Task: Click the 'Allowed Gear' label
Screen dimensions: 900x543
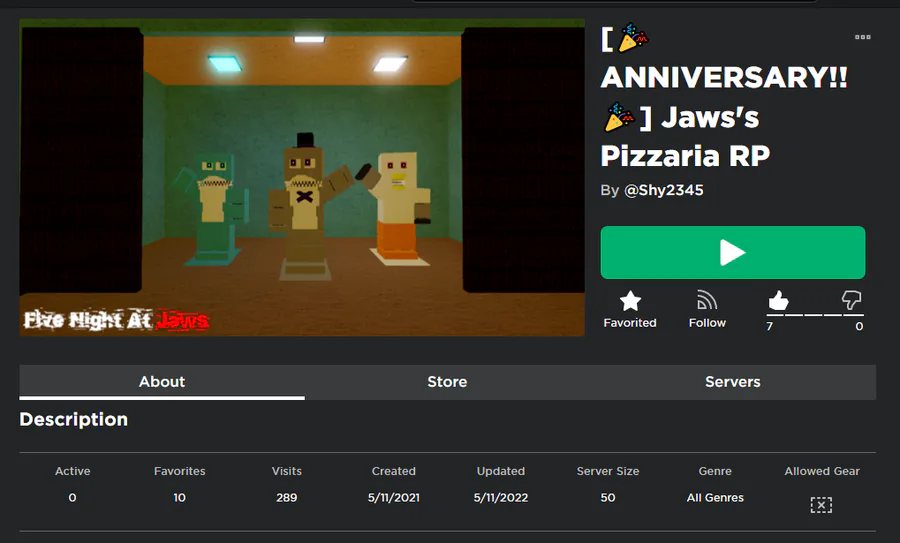Action: pos(822,471)
